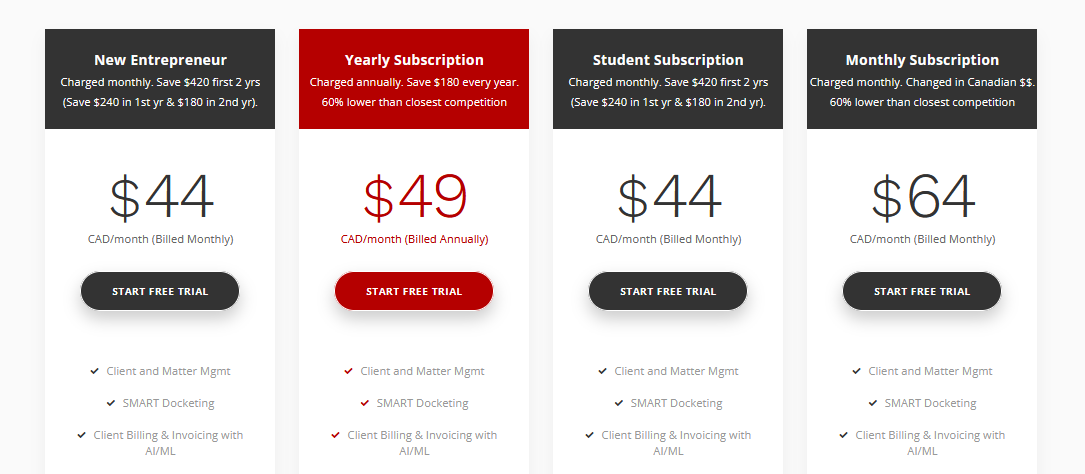Select the Monthly Subscription plan header
The image size is (1085, 474).
pyautogui.click(x=922, y=79)
